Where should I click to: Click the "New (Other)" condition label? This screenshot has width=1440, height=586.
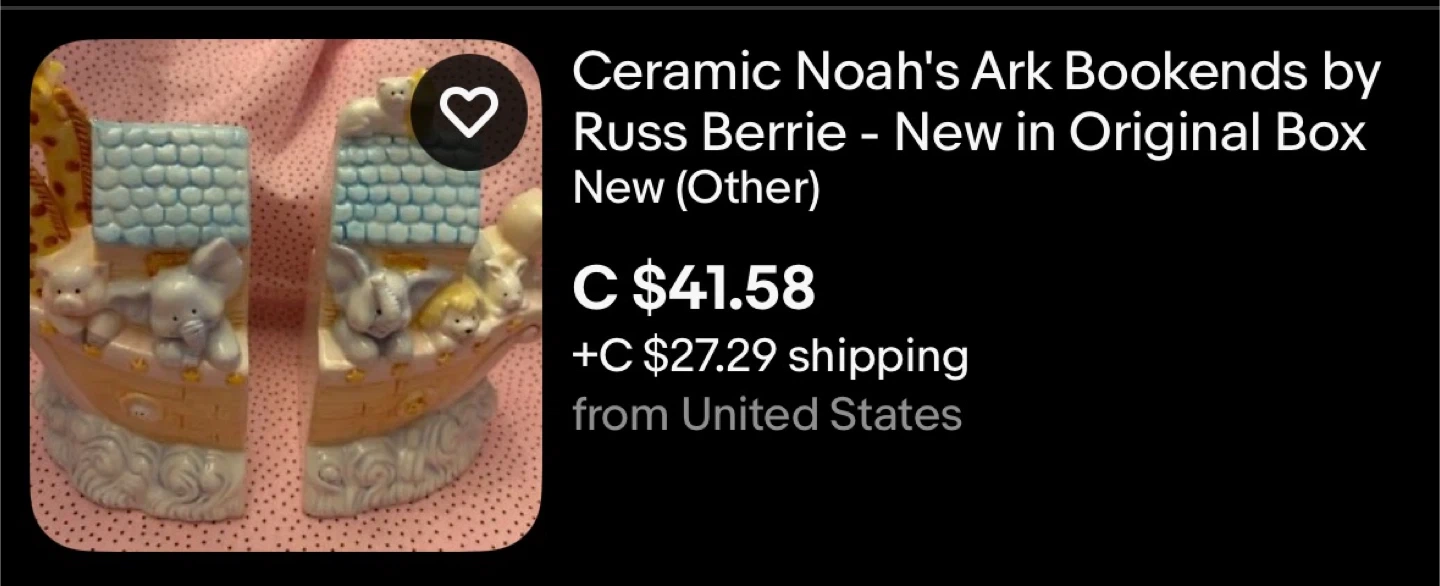[x=696, y=188]
